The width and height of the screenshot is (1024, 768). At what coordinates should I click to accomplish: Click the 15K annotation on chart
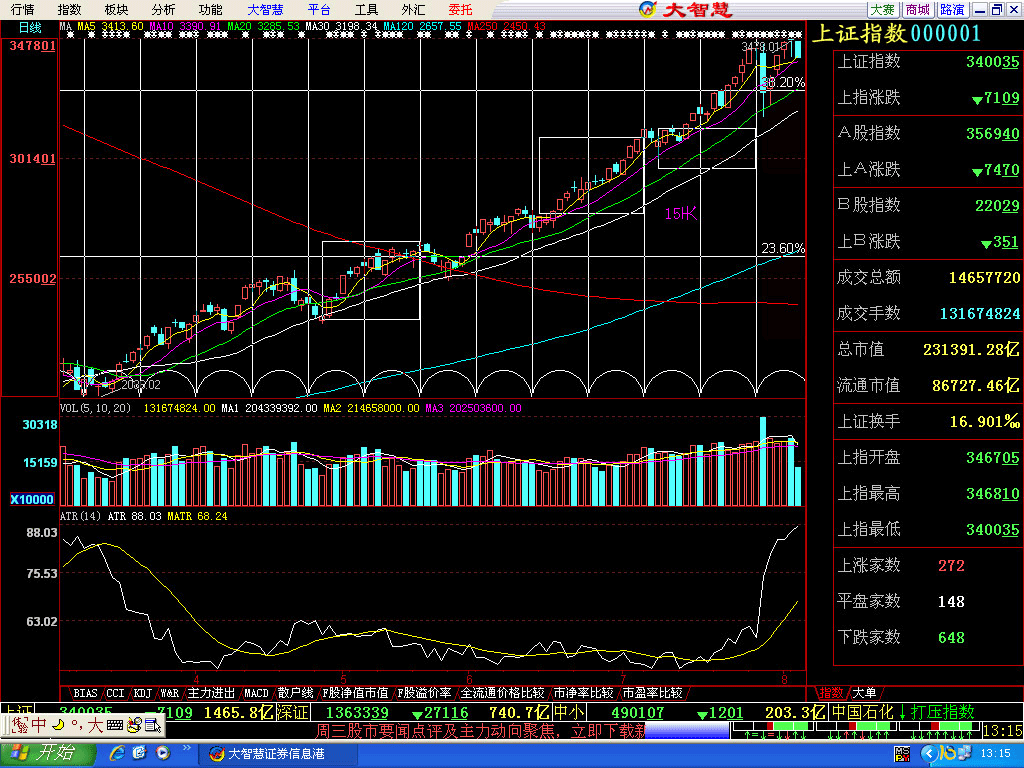680,214
